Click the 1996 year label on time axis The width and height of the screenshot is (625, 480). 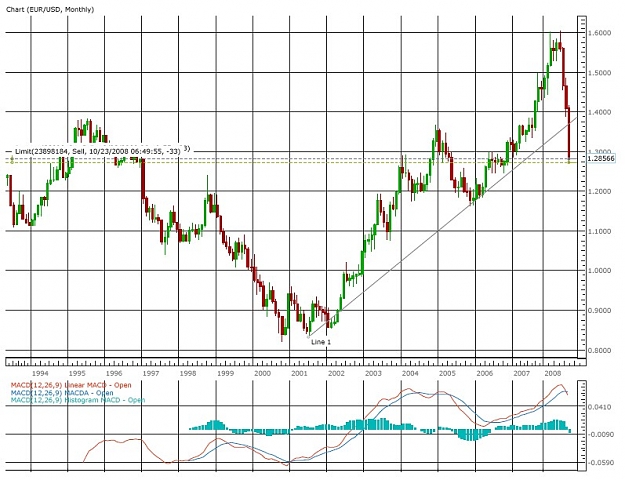coord(114,374)
